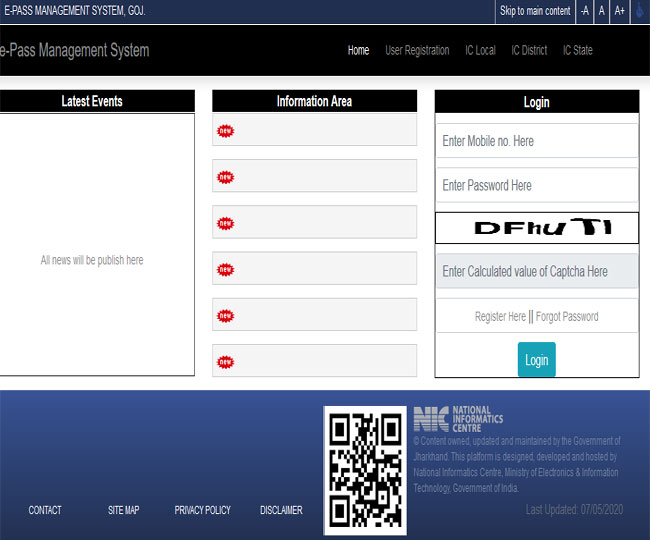
Task: Open the Home menu item
Action: click(358, 50)
